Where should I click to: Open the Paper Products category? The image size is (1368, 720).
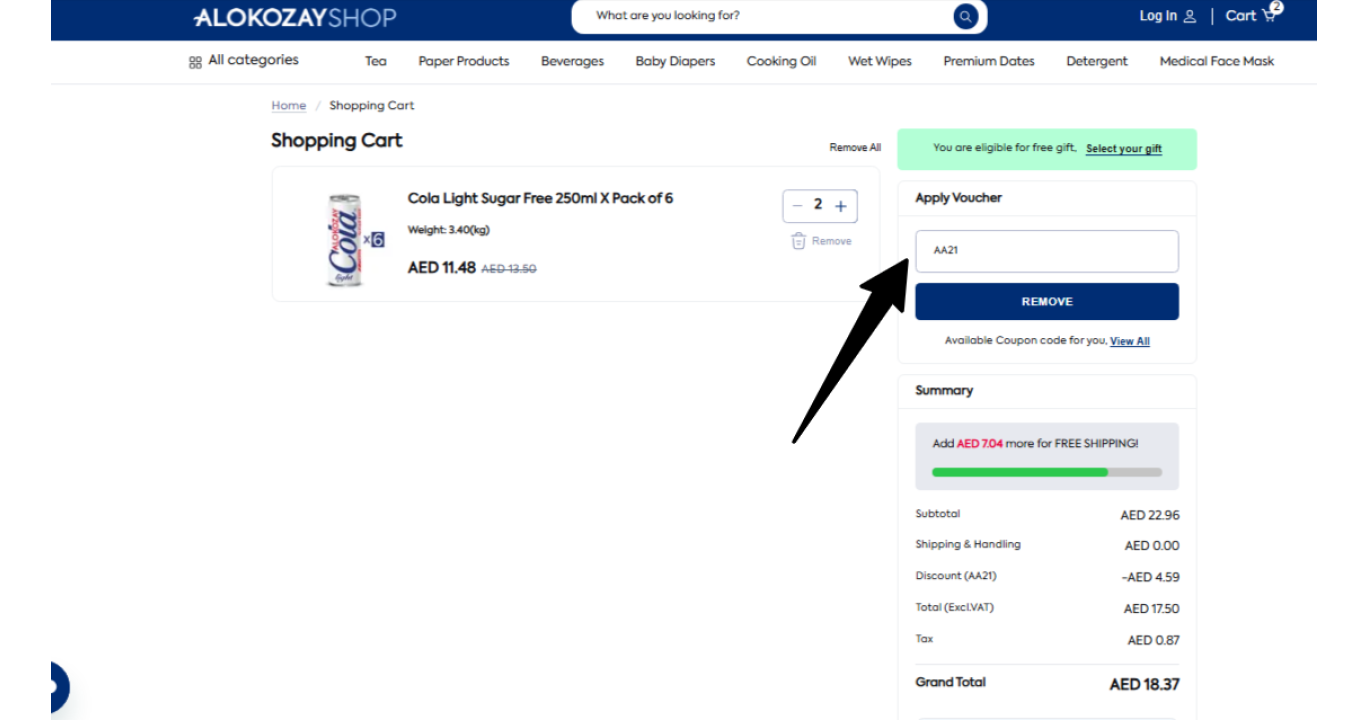point(464,61)
